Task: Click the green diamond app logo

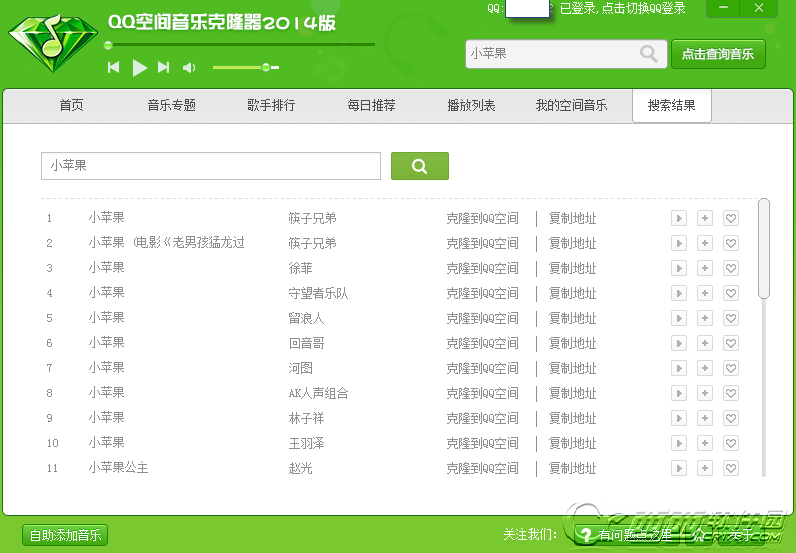Action: click(x=53, y=43)
